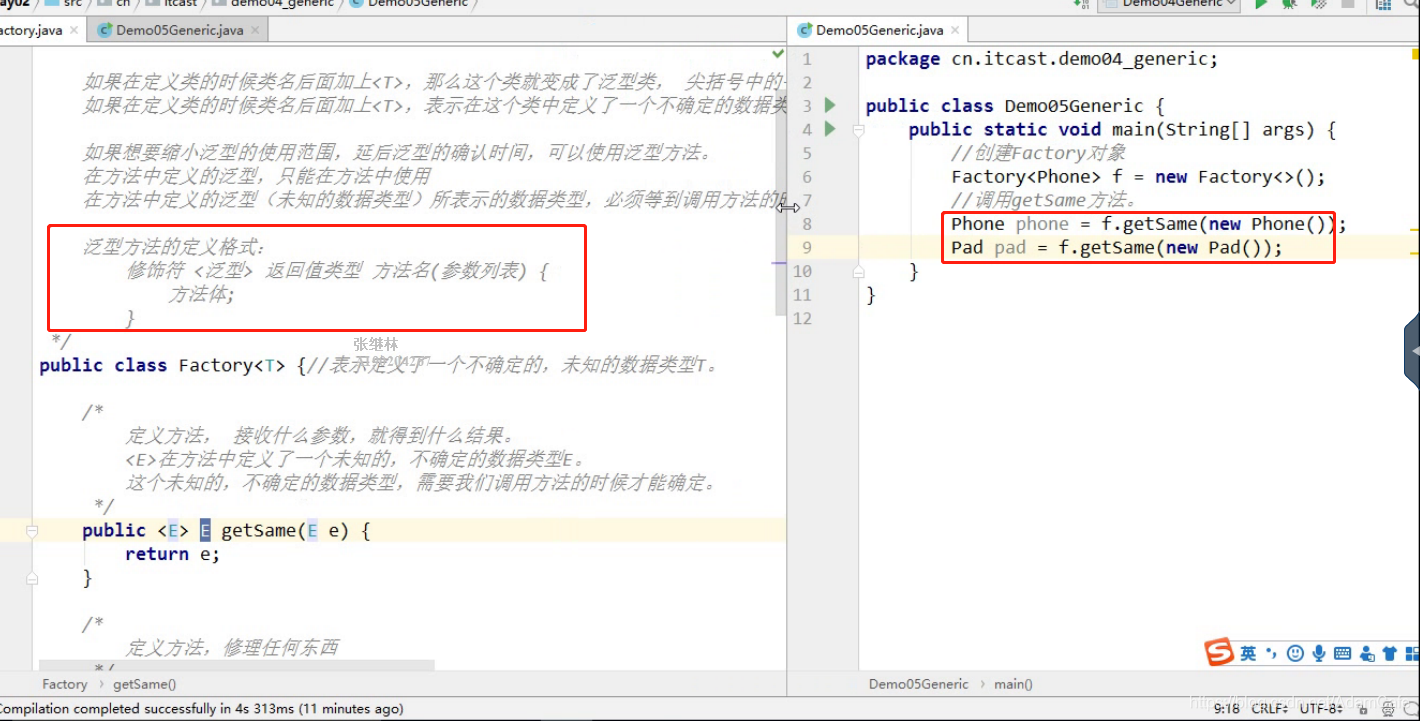Screen dimensions: 1420x721
Task: Click the yellow warning stripe beside line 9
Action: point(1415,254)
